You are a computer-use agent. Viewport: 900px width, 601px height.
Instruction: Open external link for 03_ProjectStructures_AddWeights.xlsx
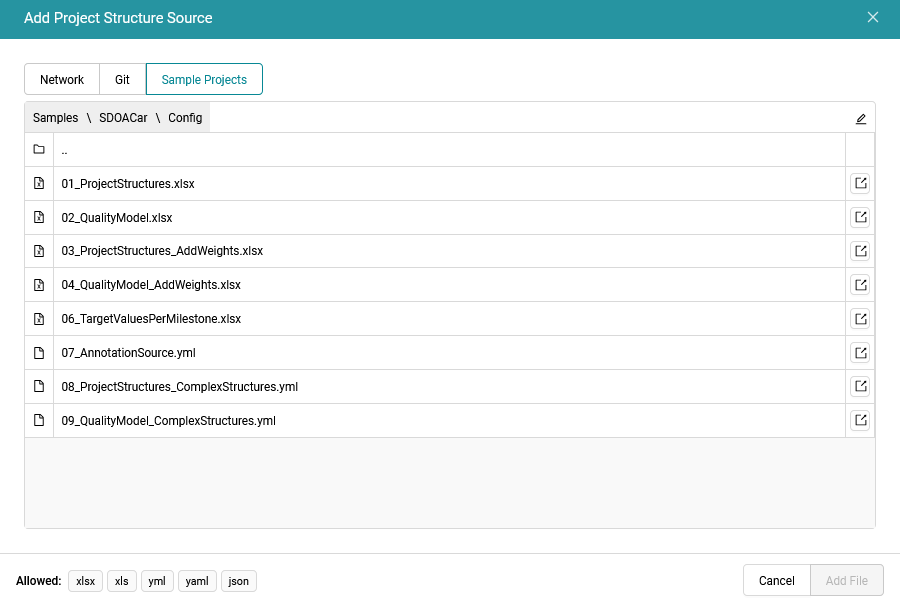tap(860, 251)
